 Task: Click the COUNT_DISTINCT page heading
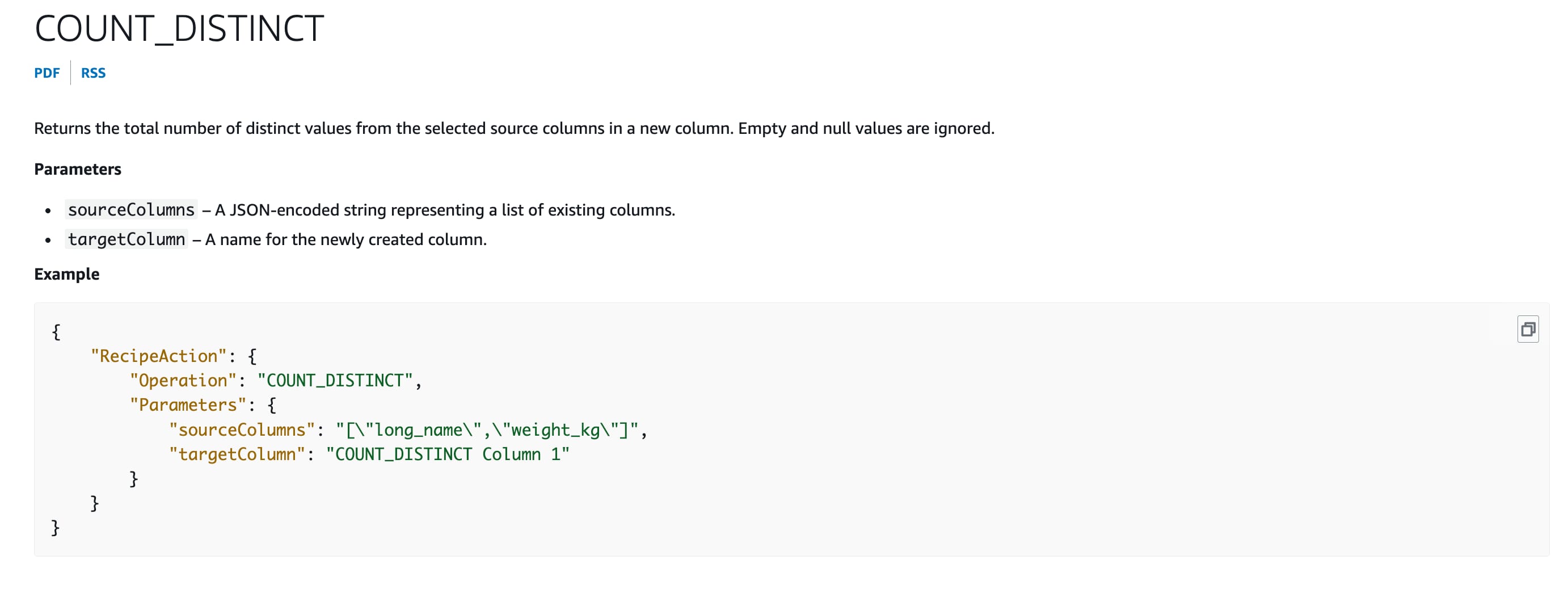tap(179, 28)
